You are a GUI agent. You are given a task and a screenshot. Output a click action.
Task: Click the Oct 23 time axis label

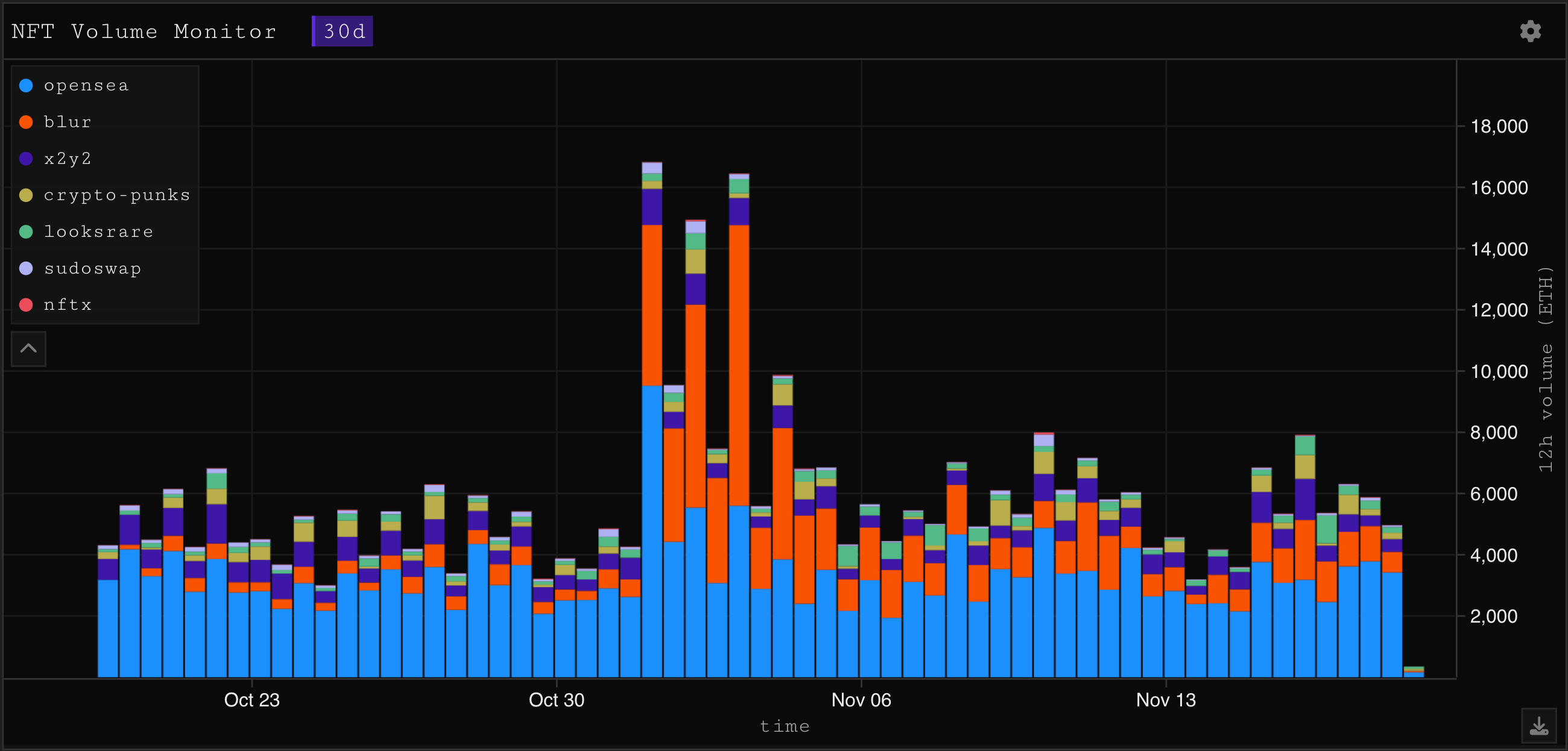(x=251, y=700)
